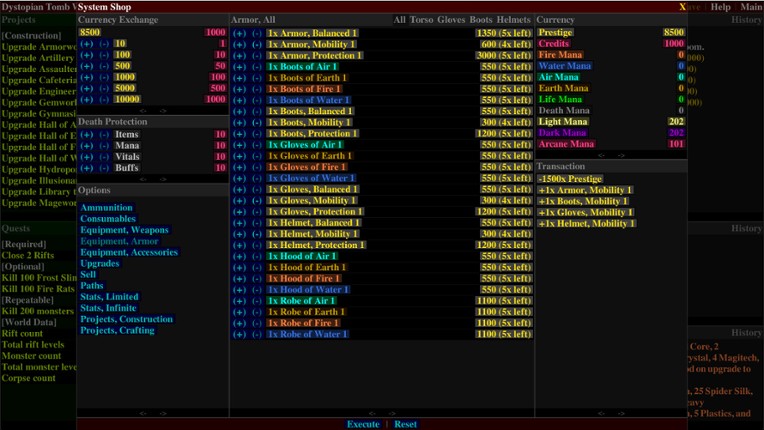Reset the current transaction
Screen dimensions: 764x430
tap(405, 424)
